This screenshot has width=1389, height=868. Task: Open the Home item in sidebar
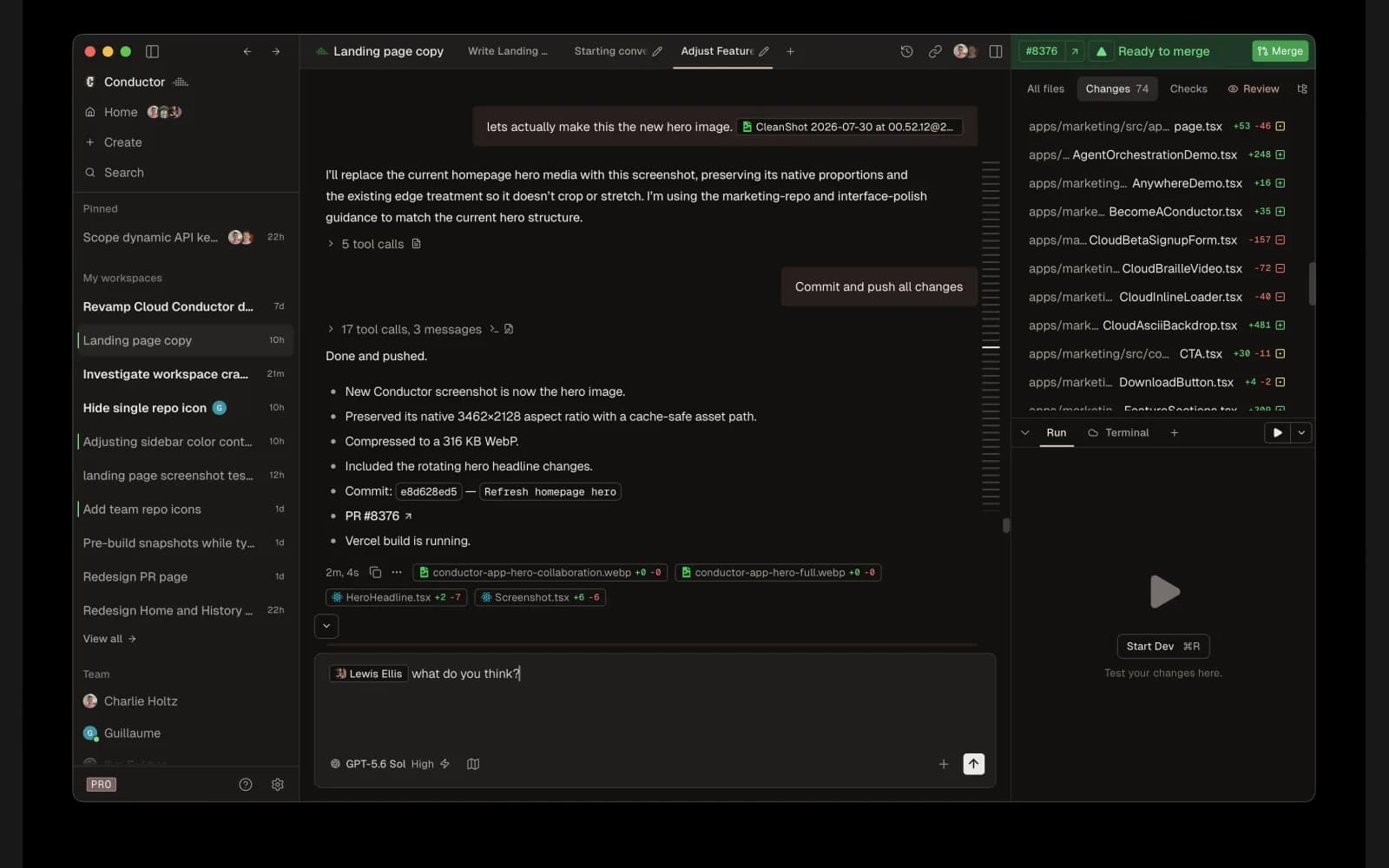tap(121, 112)
